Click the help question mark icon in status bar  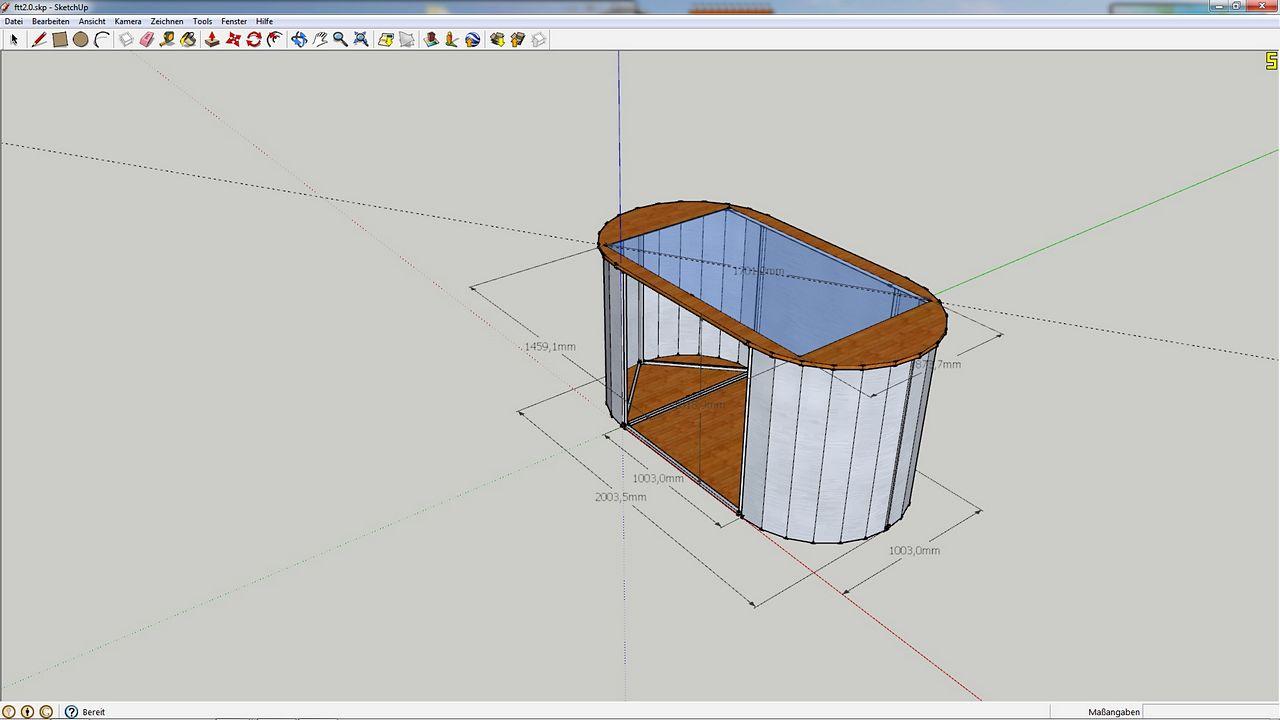[x=71, y=712]
